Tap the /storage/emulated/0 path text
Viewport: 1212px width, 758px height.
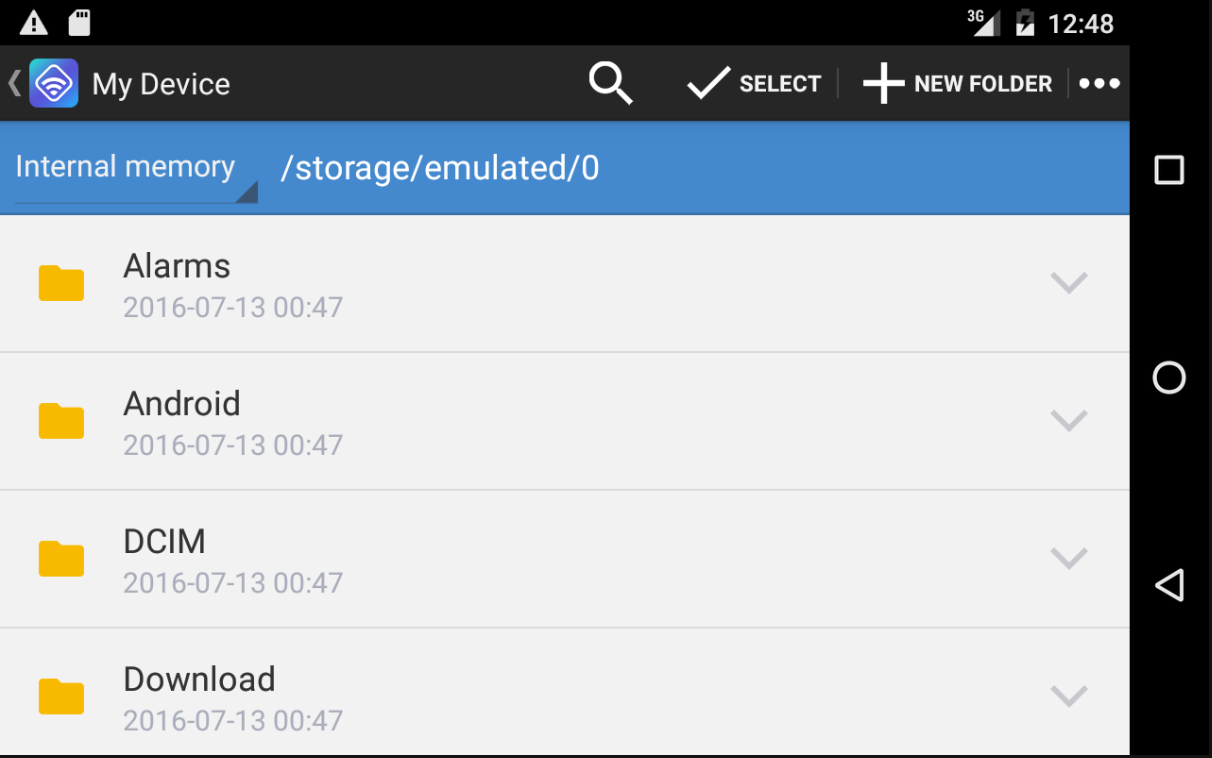(440, 168)
